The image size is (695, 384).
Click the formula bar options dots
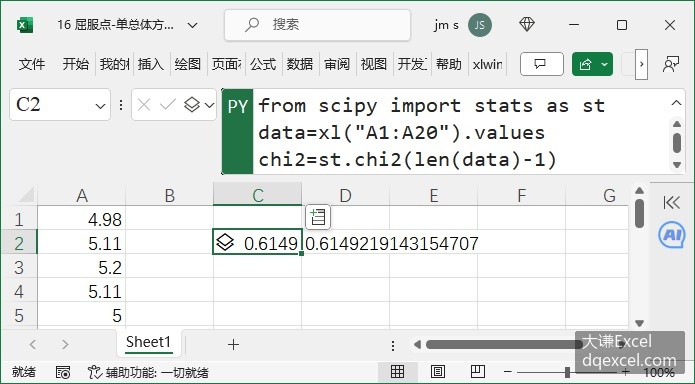(x=121, y=105)
